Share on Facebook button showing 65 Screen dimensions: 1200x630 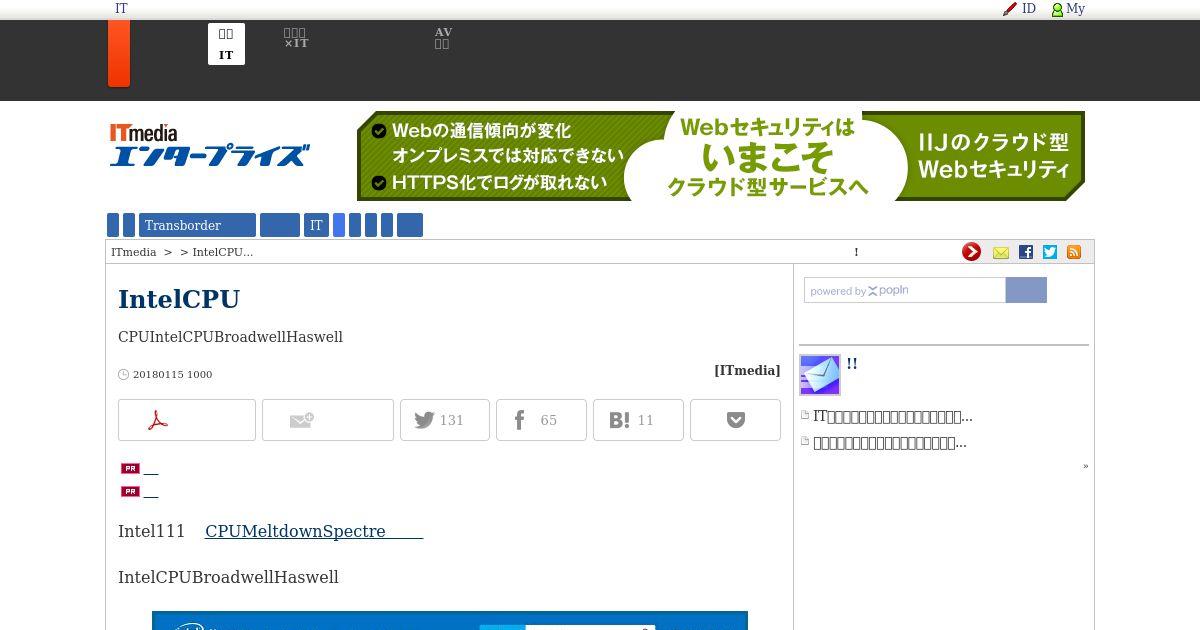tap(541, 420)
